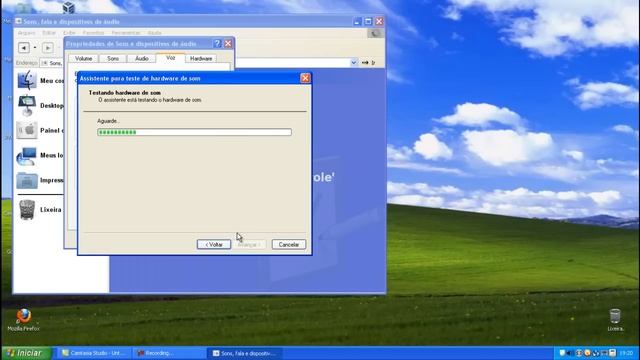Maximize the Sons, fala e dispositivos window
The width and height of the screenshot is (640, 360).
368,21
